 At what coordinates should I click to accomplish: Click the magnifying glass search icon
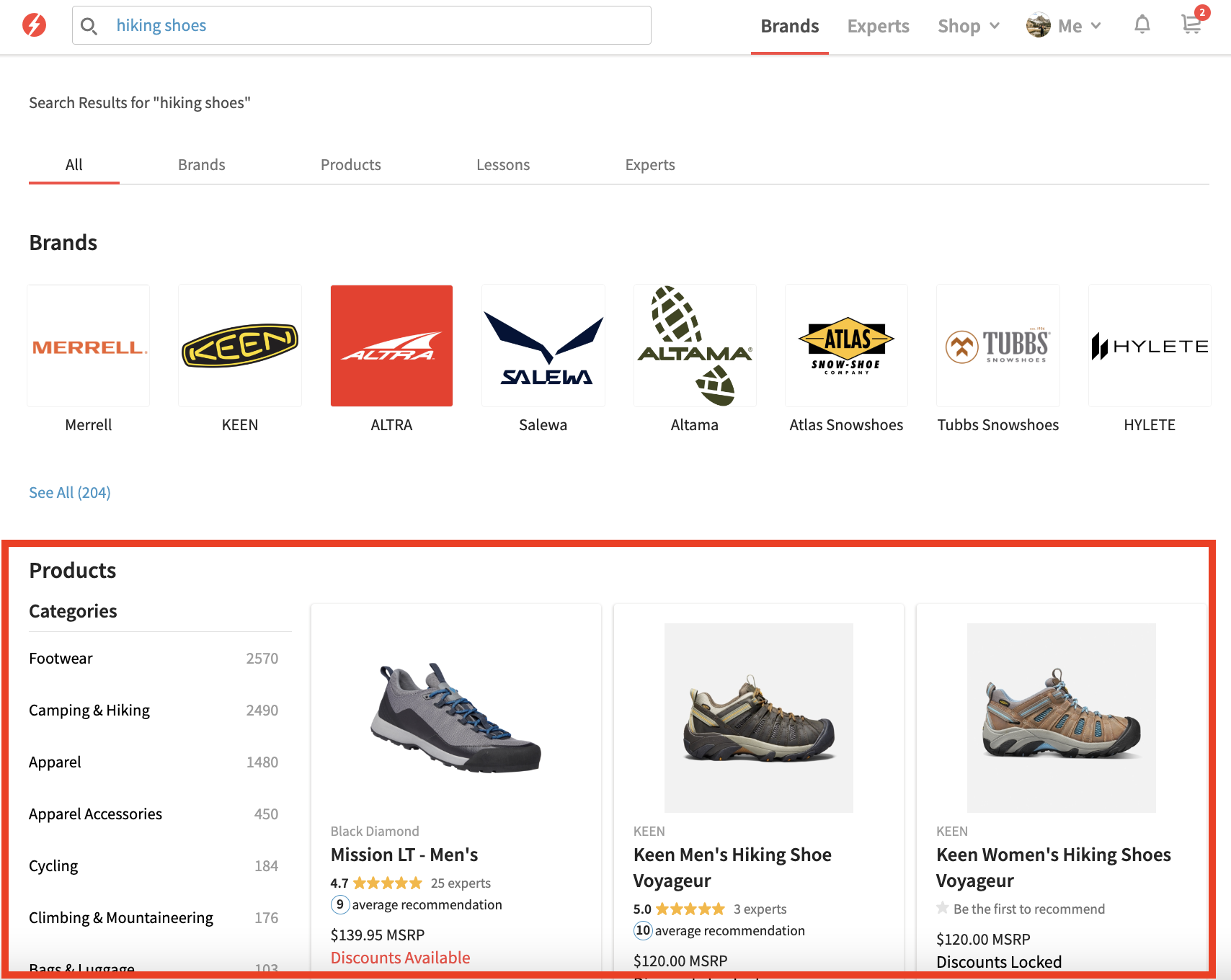(x=89, y=26)
